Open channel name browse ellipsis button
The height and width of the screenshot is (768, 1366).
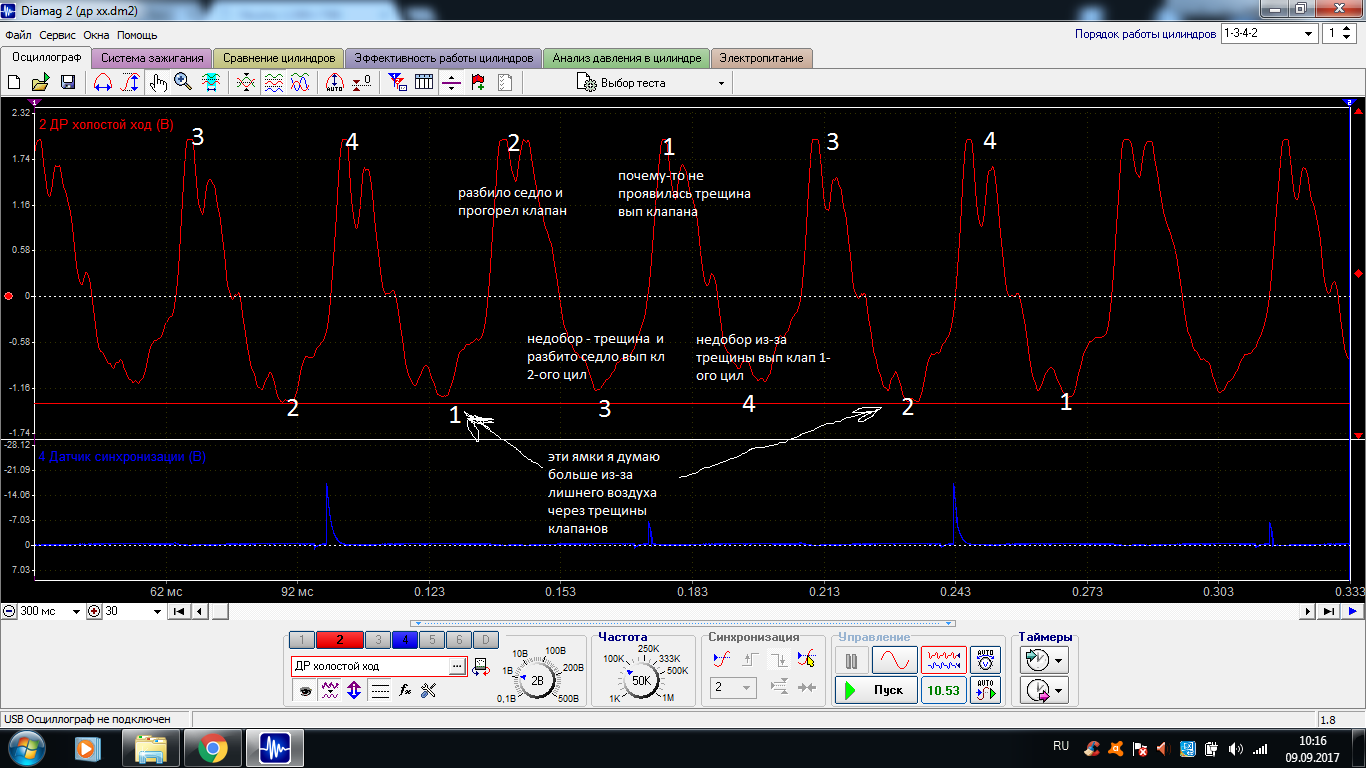click(457, 666)
